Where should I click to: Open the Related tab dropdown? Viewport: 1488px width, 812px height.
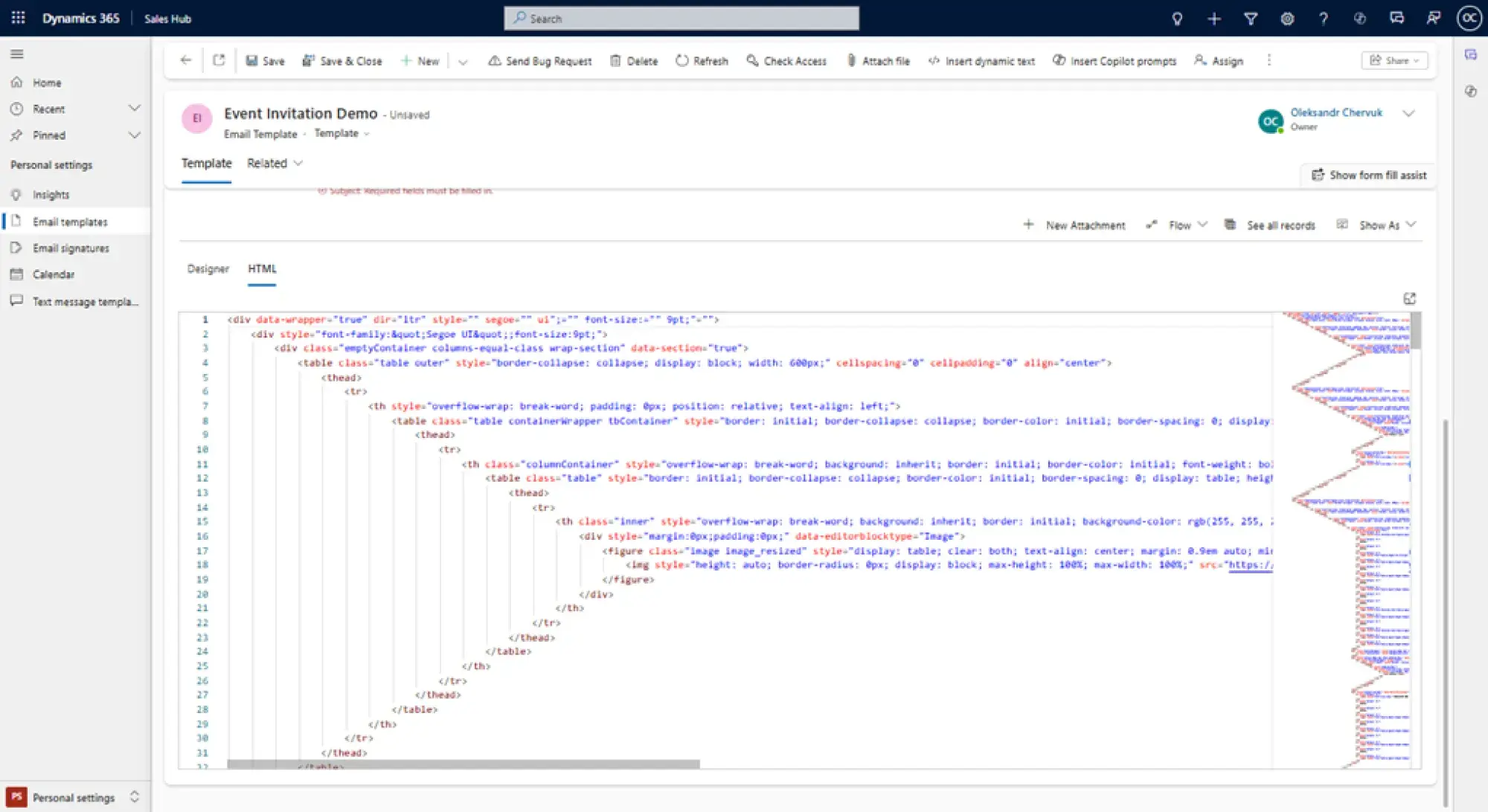point(275,164)
